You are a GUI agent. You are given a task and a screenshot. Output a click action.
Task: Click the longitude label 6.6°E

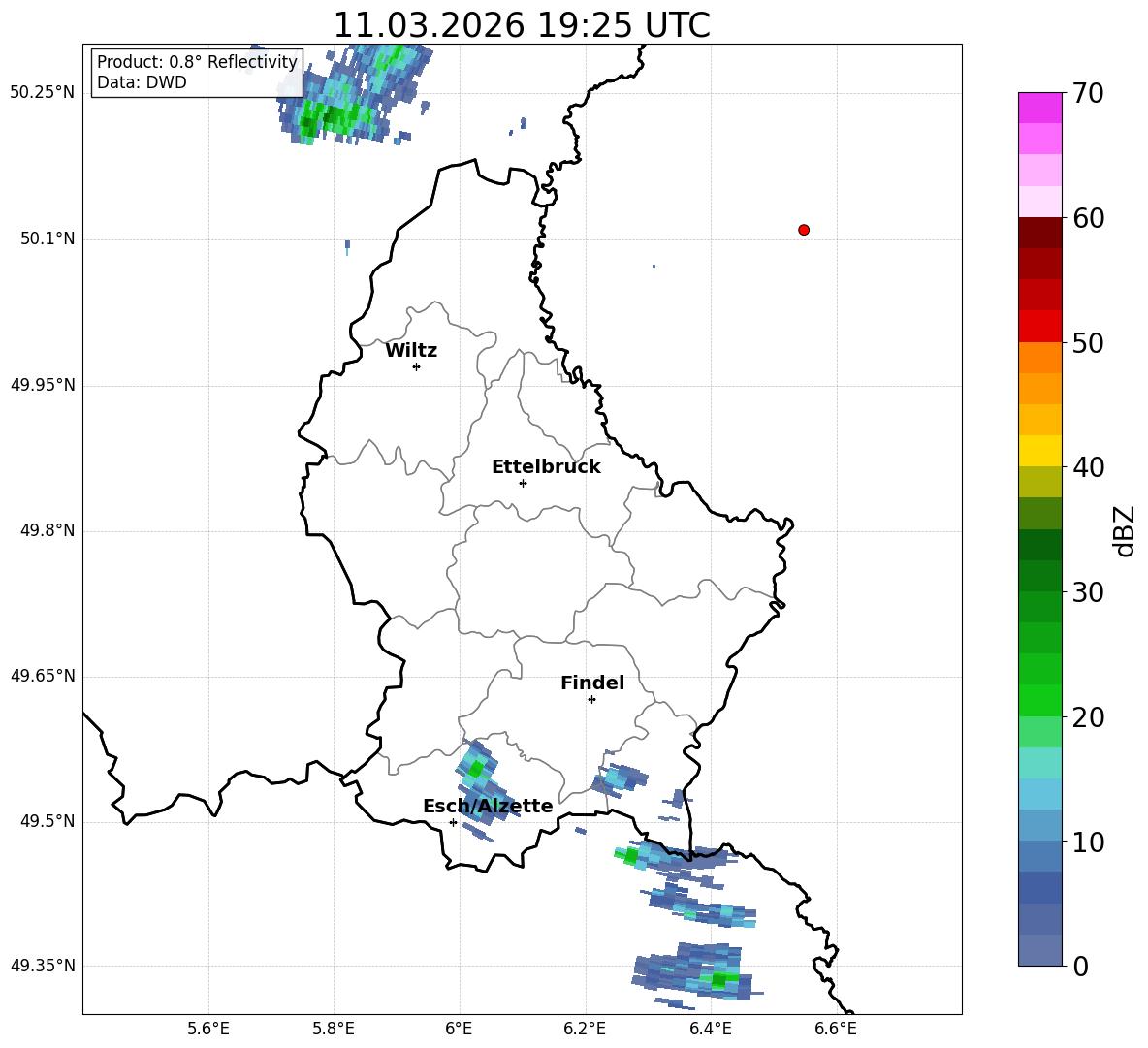836,1030
